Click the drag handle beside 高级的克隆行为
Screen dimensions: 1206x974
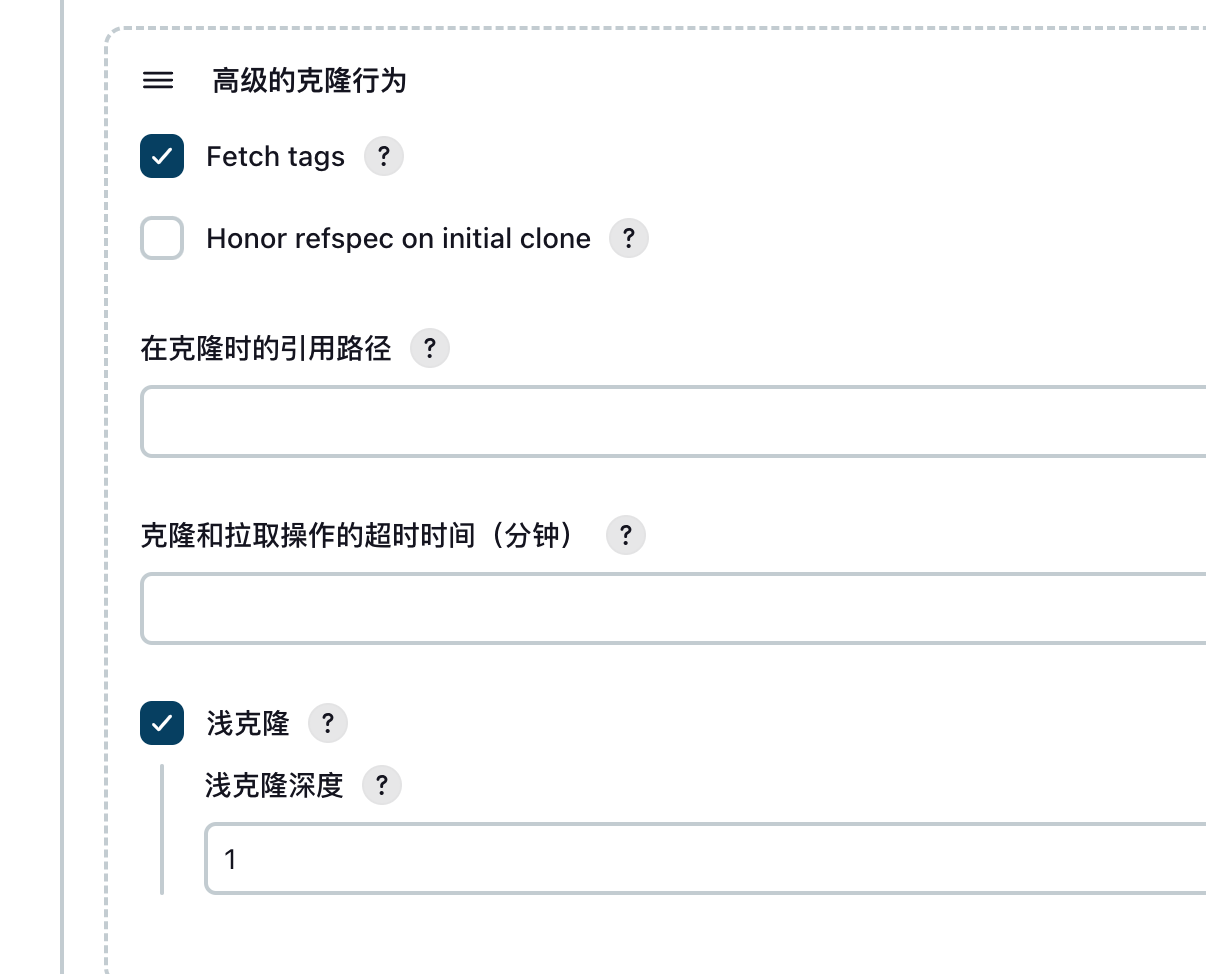(x=158, y=81)
